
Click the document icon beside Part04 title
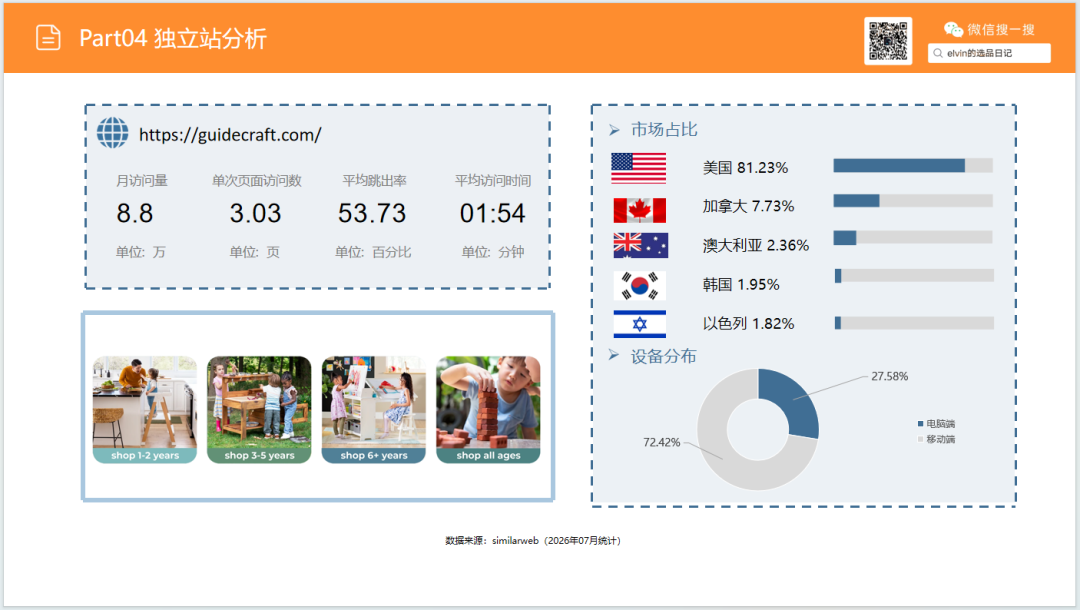tap(48, 38)
